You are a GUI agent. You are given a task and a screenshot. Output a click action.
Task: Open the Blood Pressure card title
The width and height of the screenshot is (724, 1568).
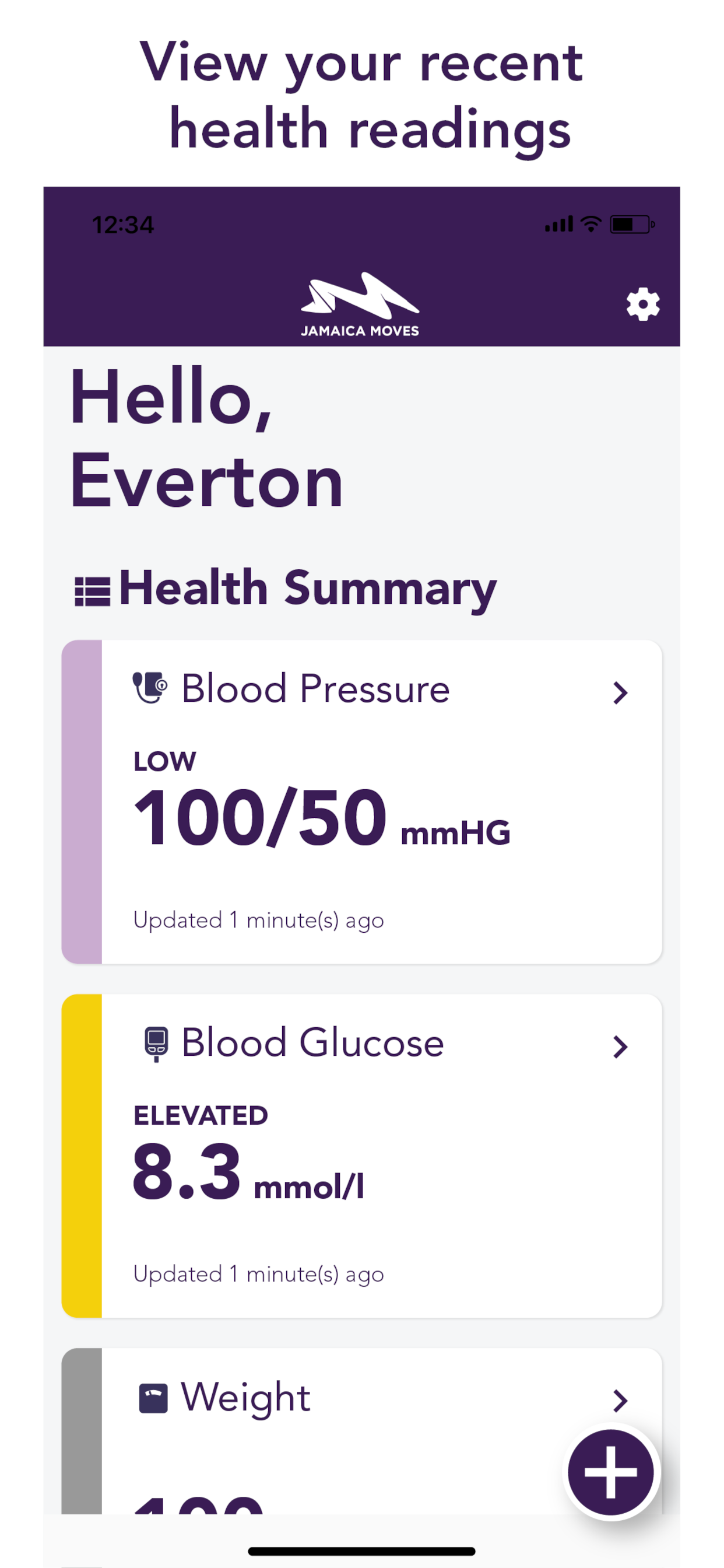click(315, 689)
